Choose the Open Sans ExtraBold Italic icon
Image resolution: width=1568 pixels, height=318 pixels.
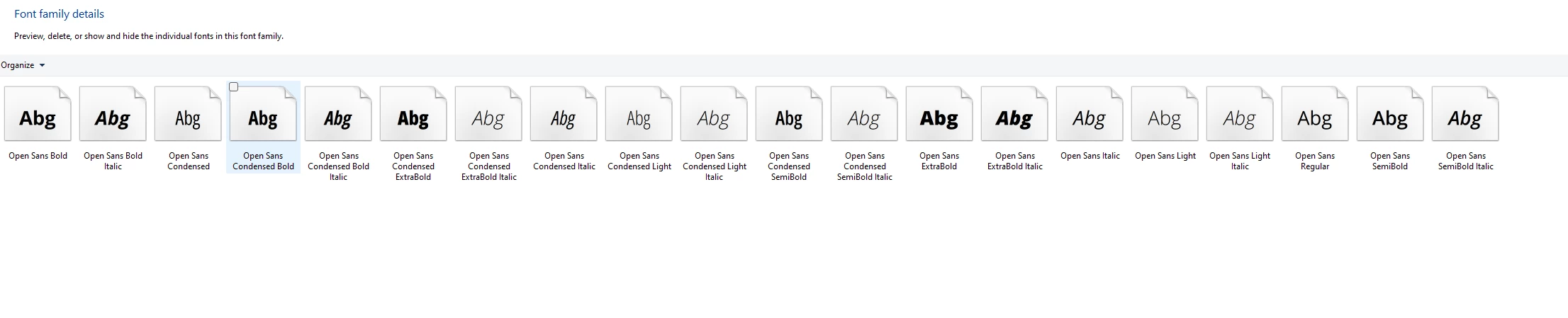click(x=1014, y=114)
